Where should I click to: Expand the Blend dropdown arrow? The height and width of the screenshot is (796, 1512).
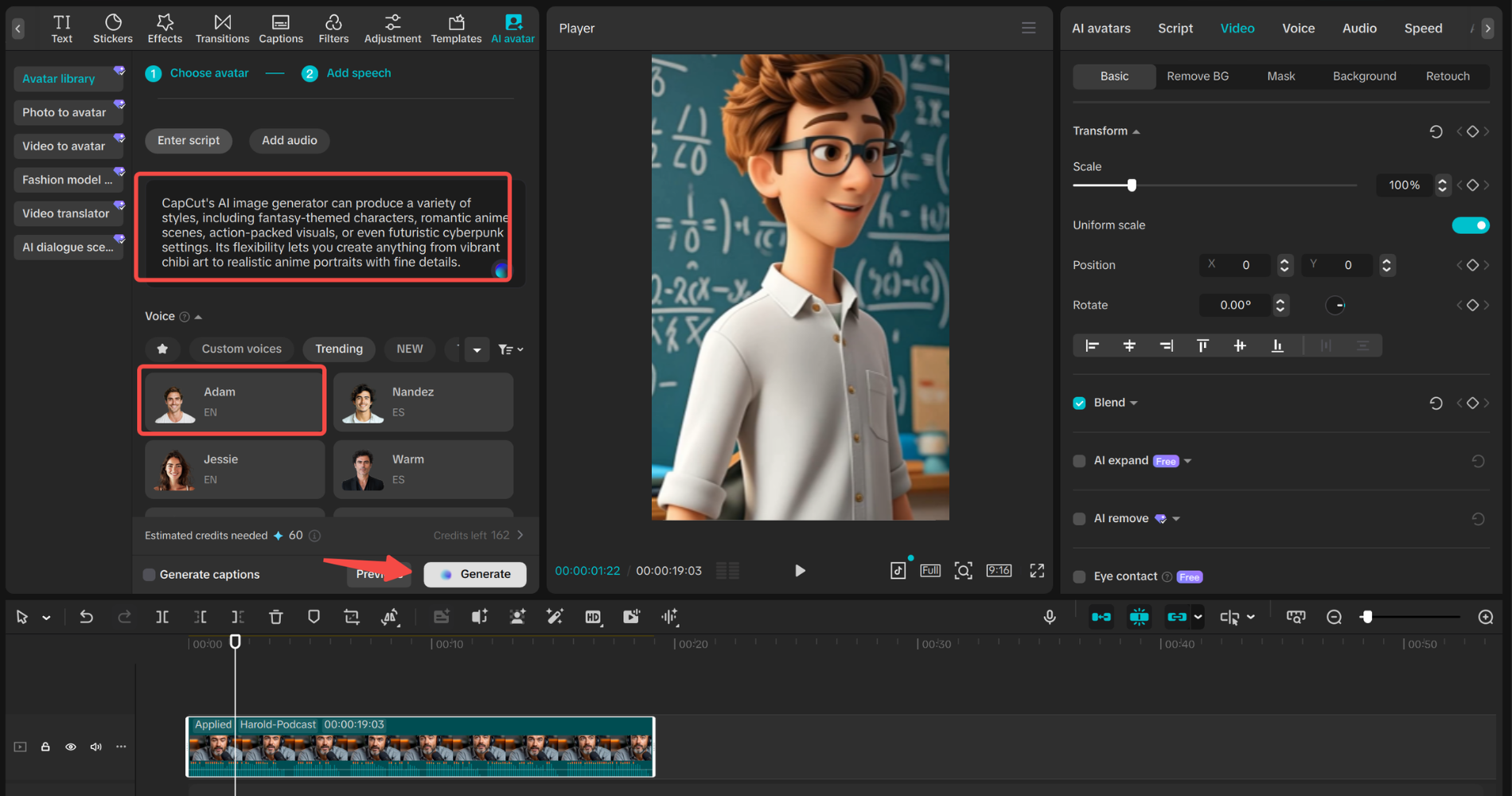[x=1134, y=404]
